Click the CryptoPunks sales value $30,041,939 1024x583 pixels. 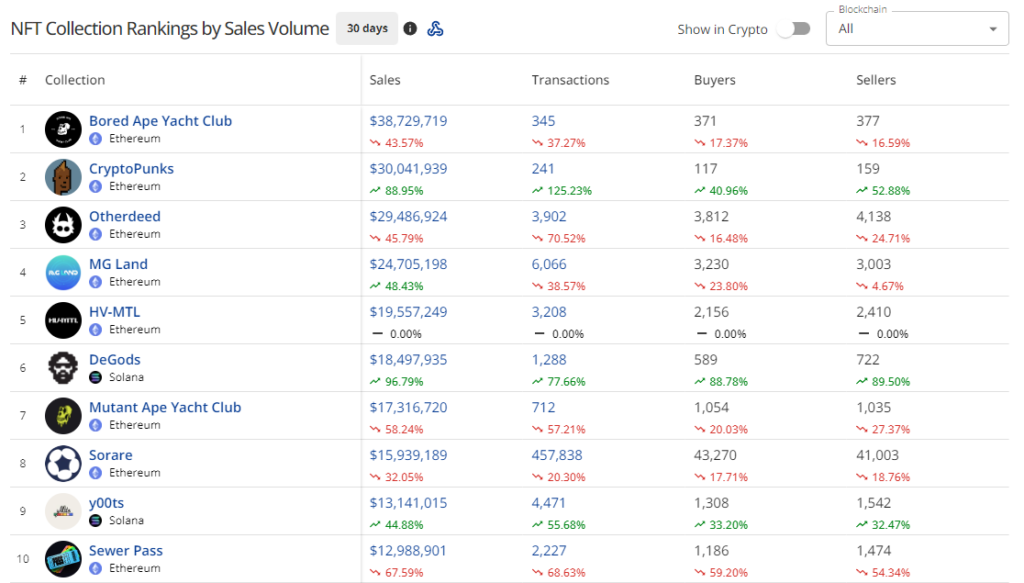pyautogui.click(x=408, y=169)
